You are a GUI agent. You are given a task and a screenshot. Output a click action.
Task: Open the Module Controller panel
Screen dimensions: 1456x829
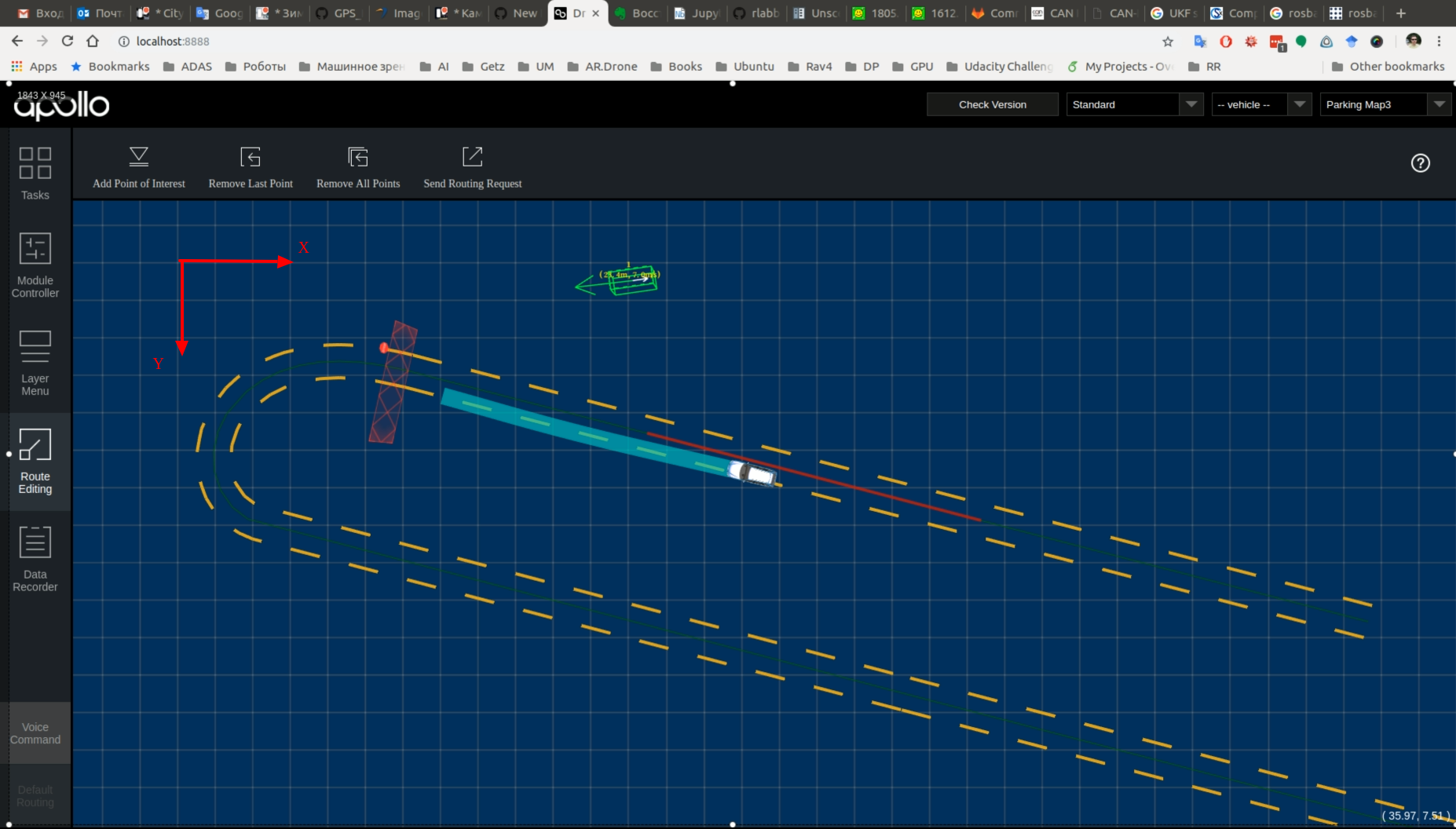coord(35,266)
